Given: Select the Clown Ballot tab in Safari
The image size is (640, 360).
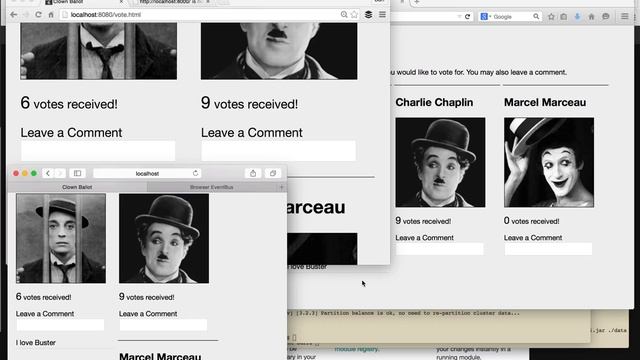Looking at the screenshot, I should coord(77,187).
